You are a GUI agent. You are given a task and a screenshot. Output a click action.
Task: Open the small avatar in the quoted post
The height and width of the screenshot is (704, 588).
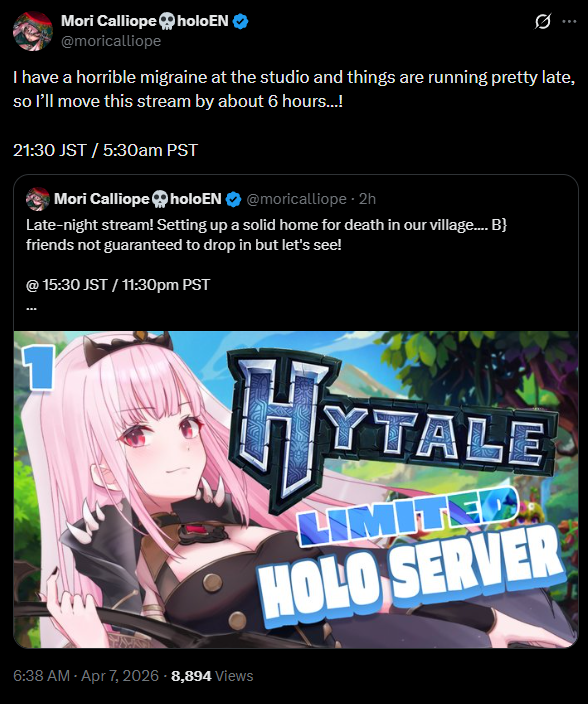[x=38, y=199]
